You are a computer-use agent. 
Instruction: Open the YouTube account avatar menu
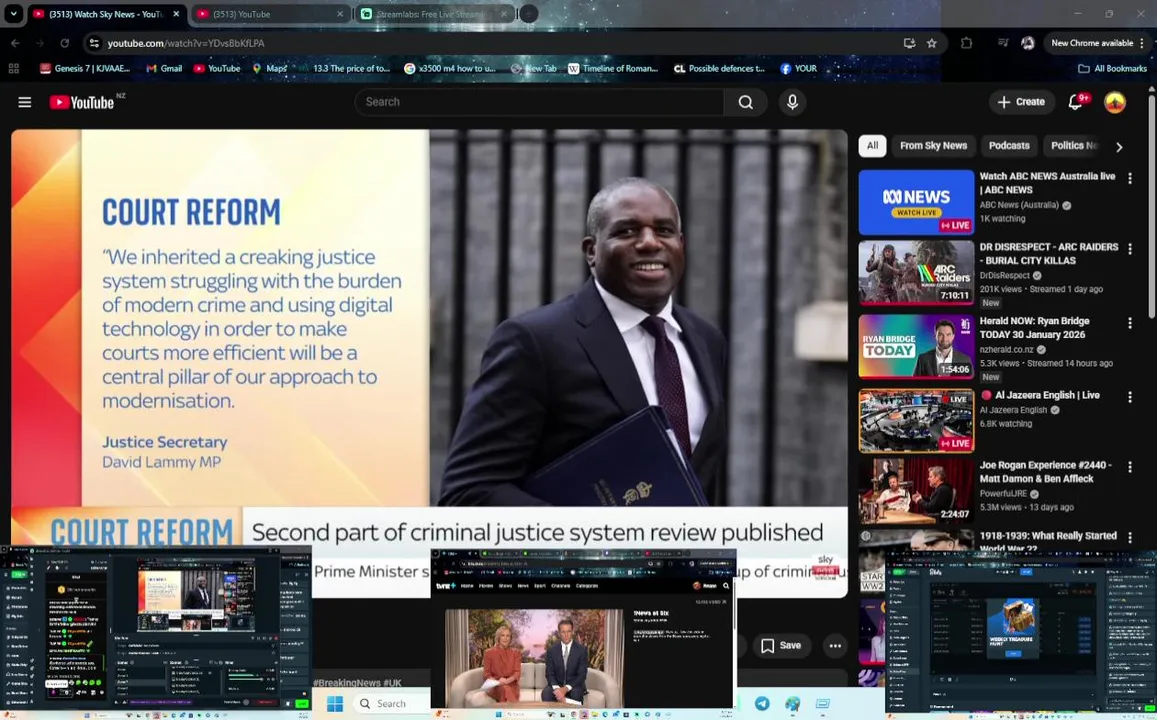(1114, 102)
